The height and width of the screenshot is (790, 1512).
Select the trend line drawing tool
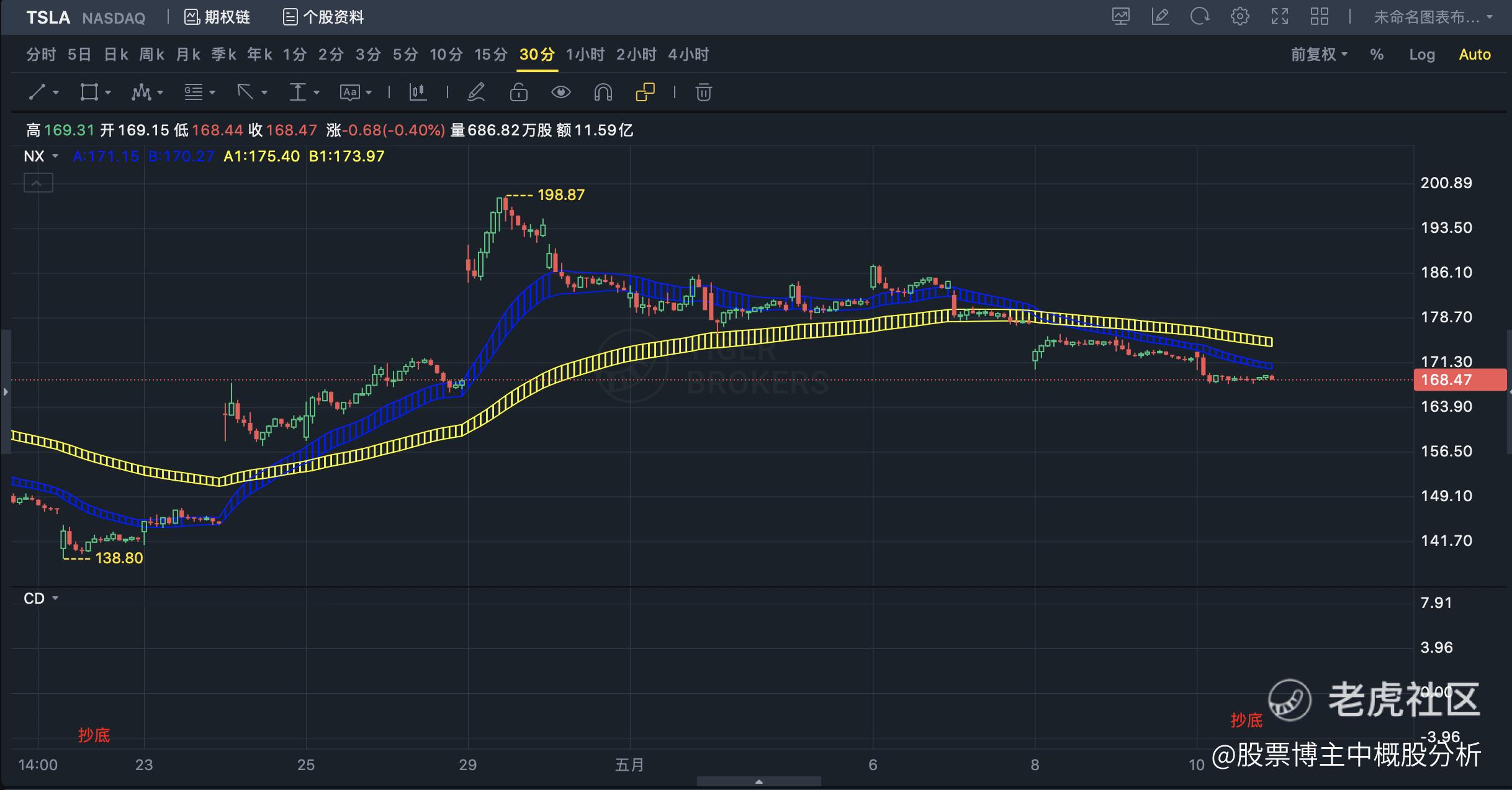tap(37, 93)
